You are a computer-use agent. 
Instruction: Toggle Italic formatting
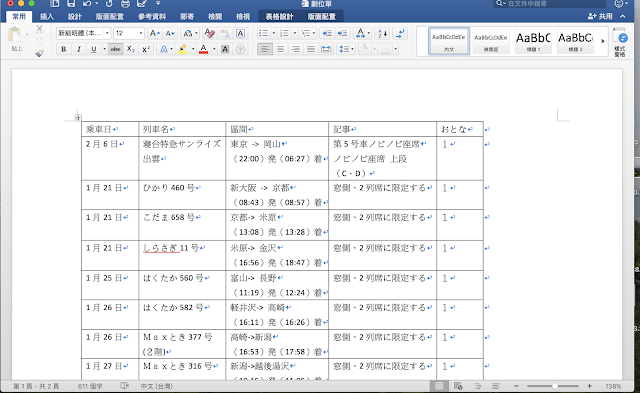[x=79, y=49]
